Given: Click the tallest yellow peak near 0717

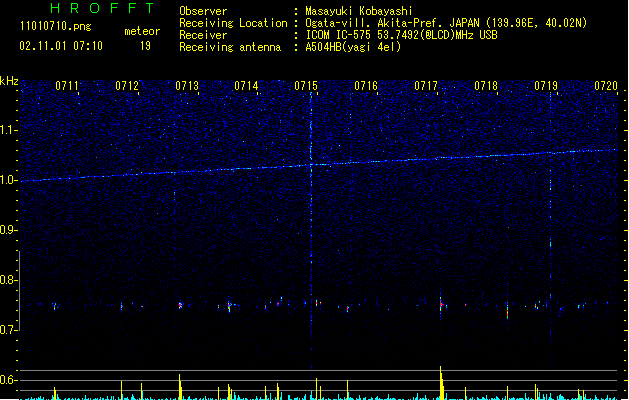Looking at the screenshot, I should pos(441,382).
